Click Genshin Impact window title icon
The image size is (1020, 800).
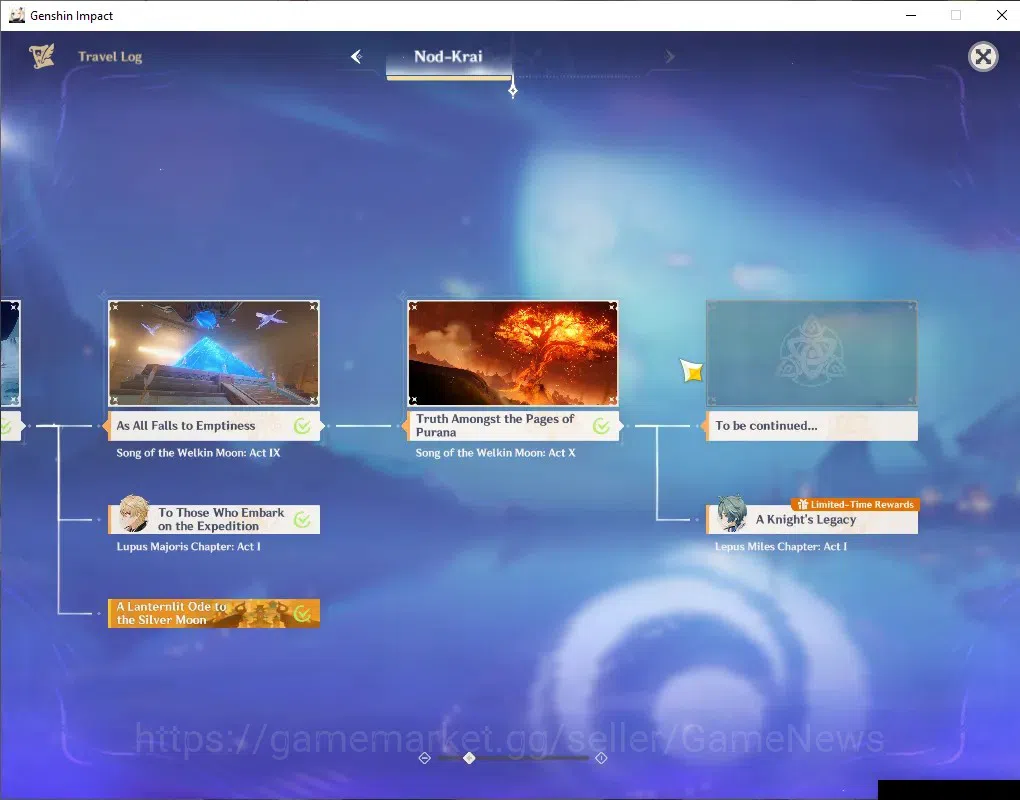[x=17, y=15]
